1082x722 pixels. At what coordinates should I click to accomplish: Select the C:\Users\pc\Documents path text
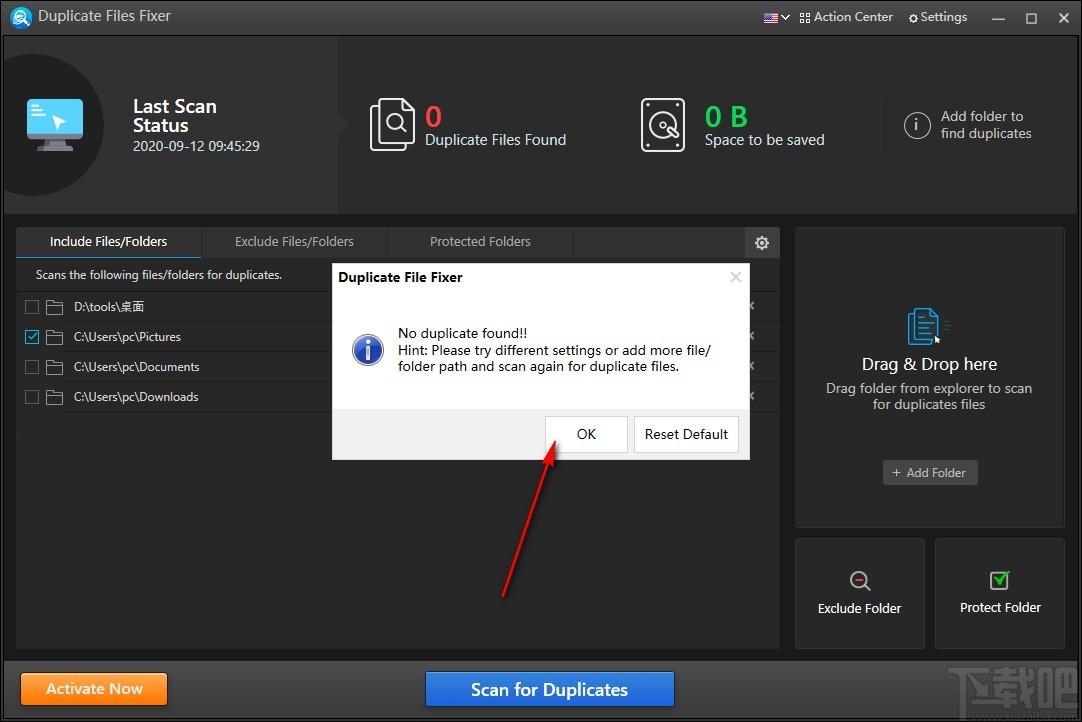[137, 367]
